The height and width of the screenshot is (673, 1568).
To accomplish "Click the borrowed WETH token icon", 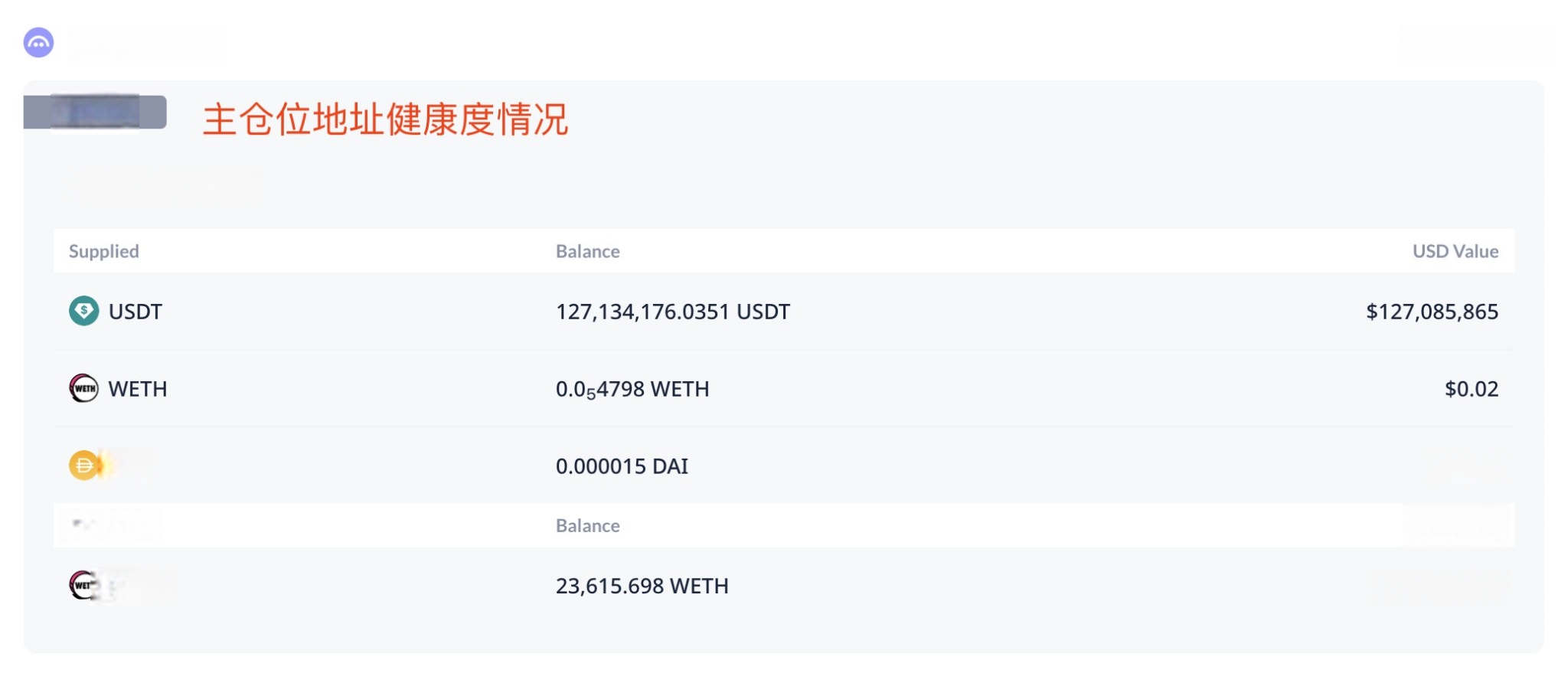I will [83, 585].
